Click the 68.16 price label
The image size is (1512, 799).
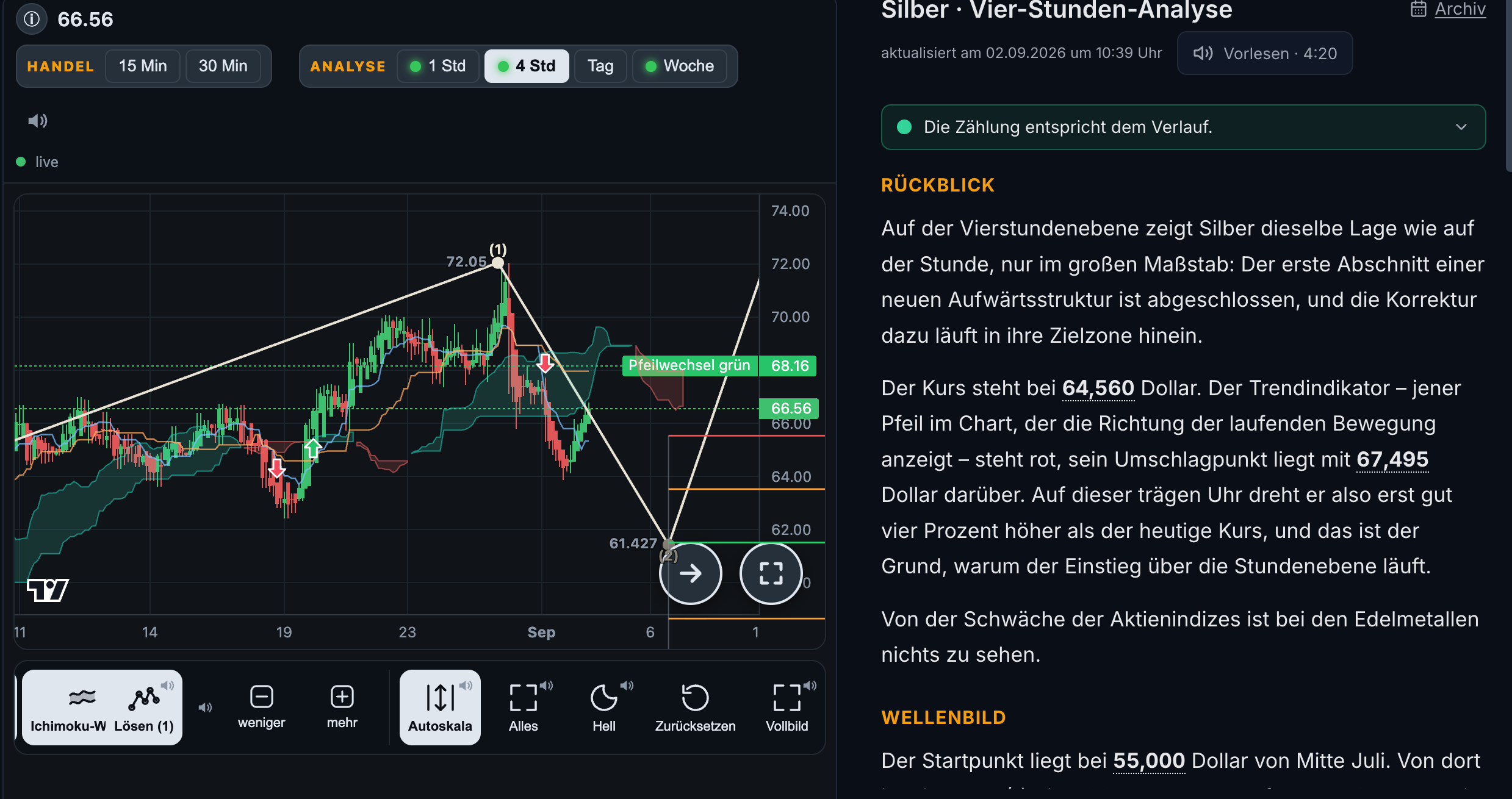tap(788, 365)
